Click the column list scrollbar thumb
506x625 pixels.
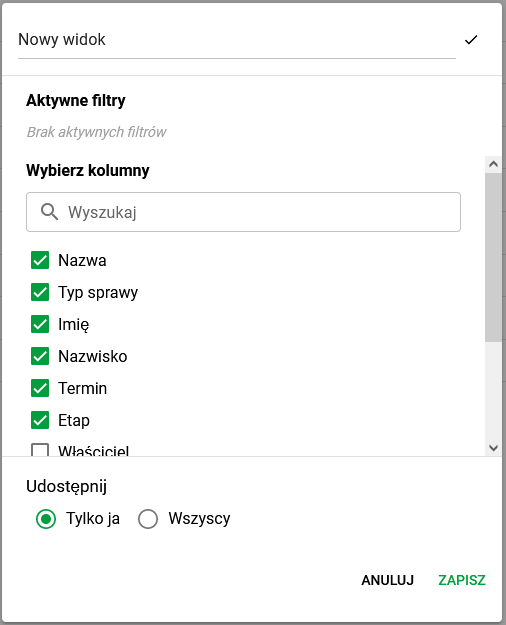tap(494, 257)
